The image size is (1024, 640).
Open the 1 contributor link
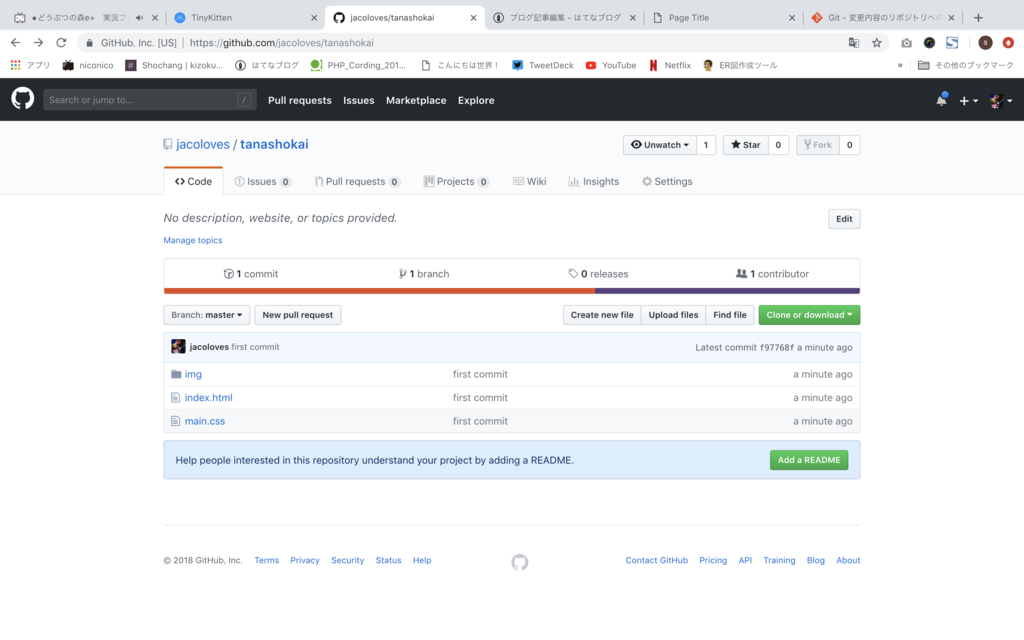coord(772,274)
